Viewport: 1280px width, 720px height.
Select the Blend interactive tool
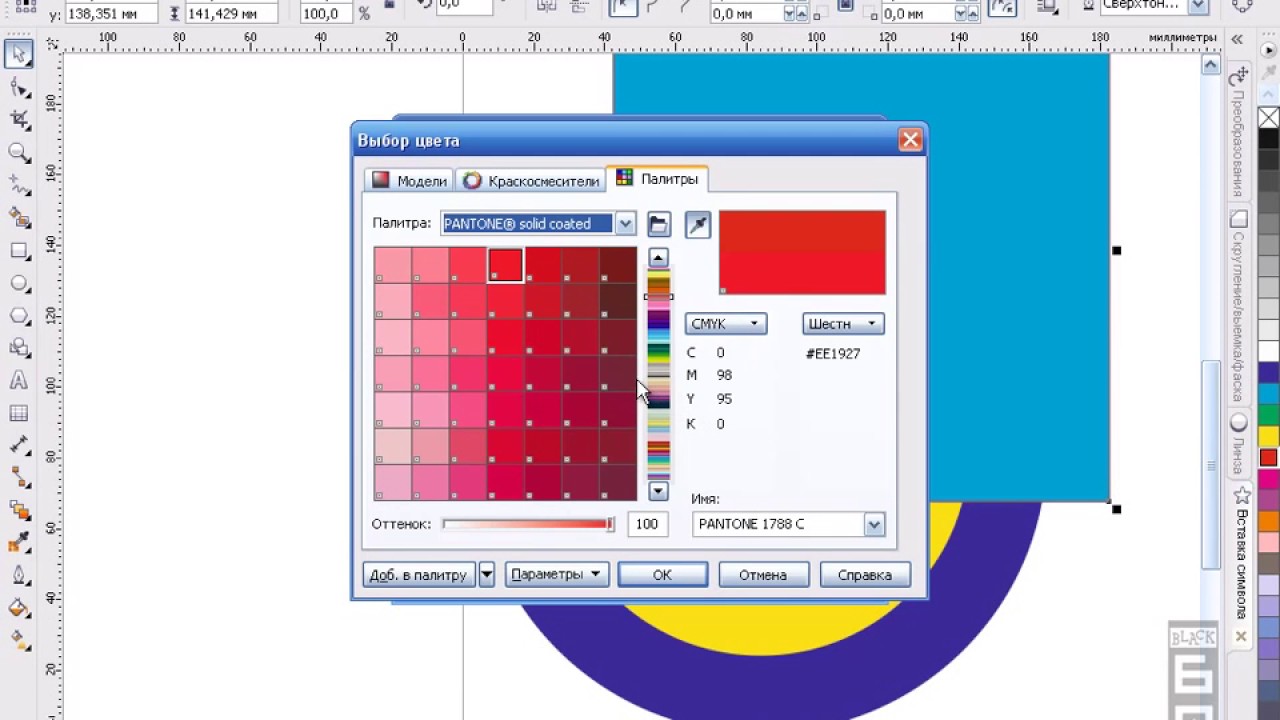click(x=18, y=510)
